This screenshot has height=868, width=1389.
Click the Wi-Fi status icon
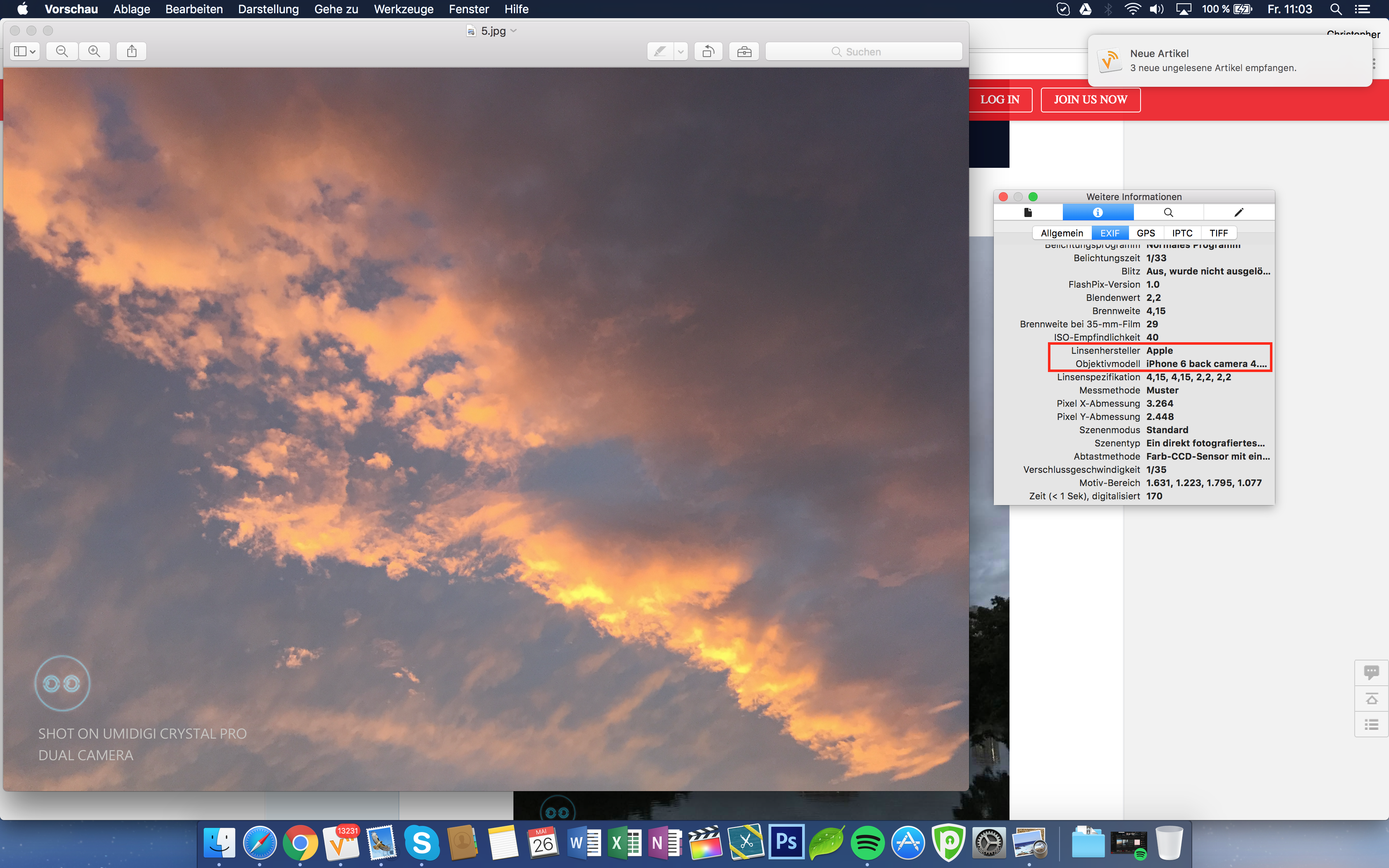(1132, 9)
